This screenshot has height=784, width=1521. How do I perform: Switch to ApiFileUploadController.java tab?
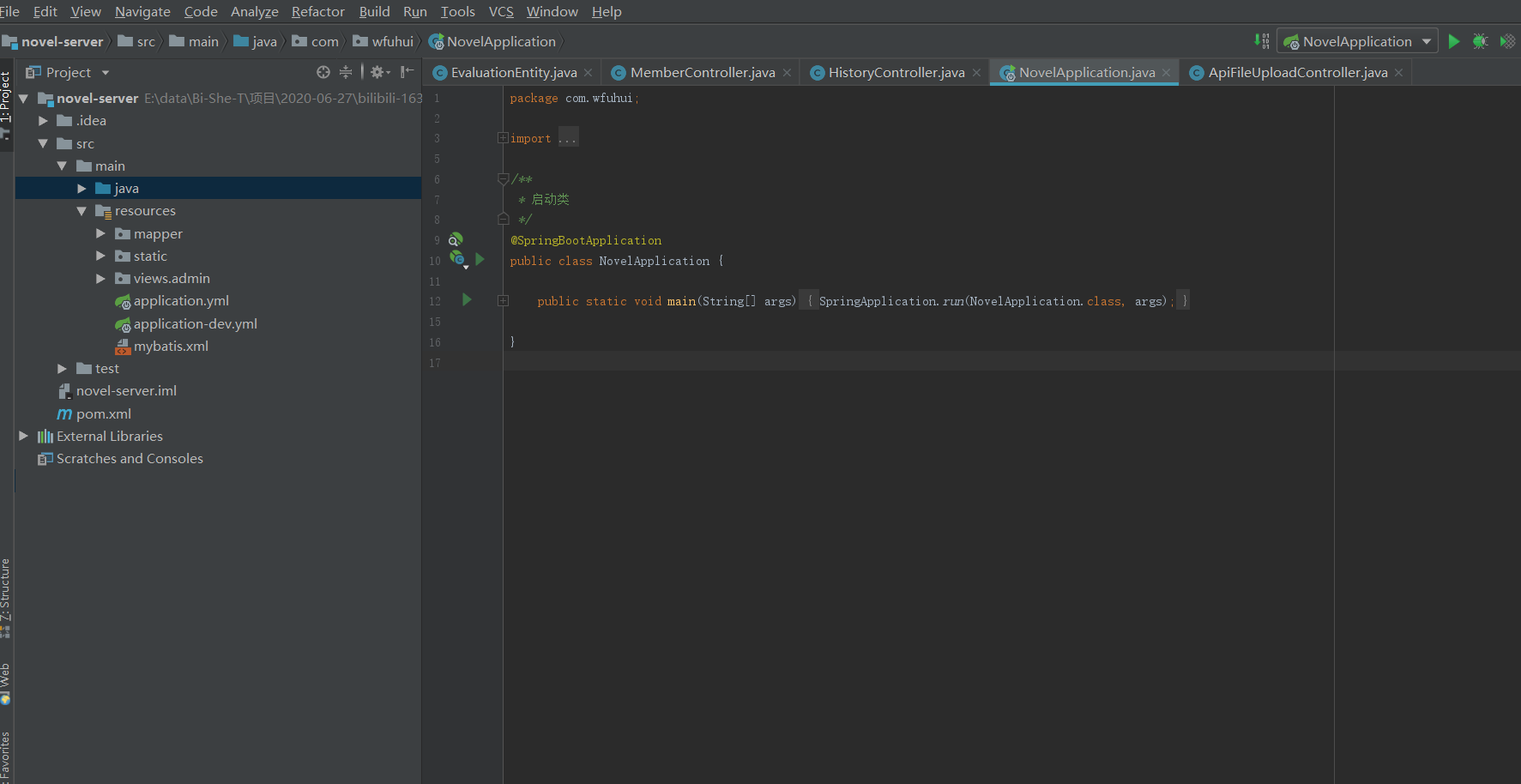point(1298,73)
